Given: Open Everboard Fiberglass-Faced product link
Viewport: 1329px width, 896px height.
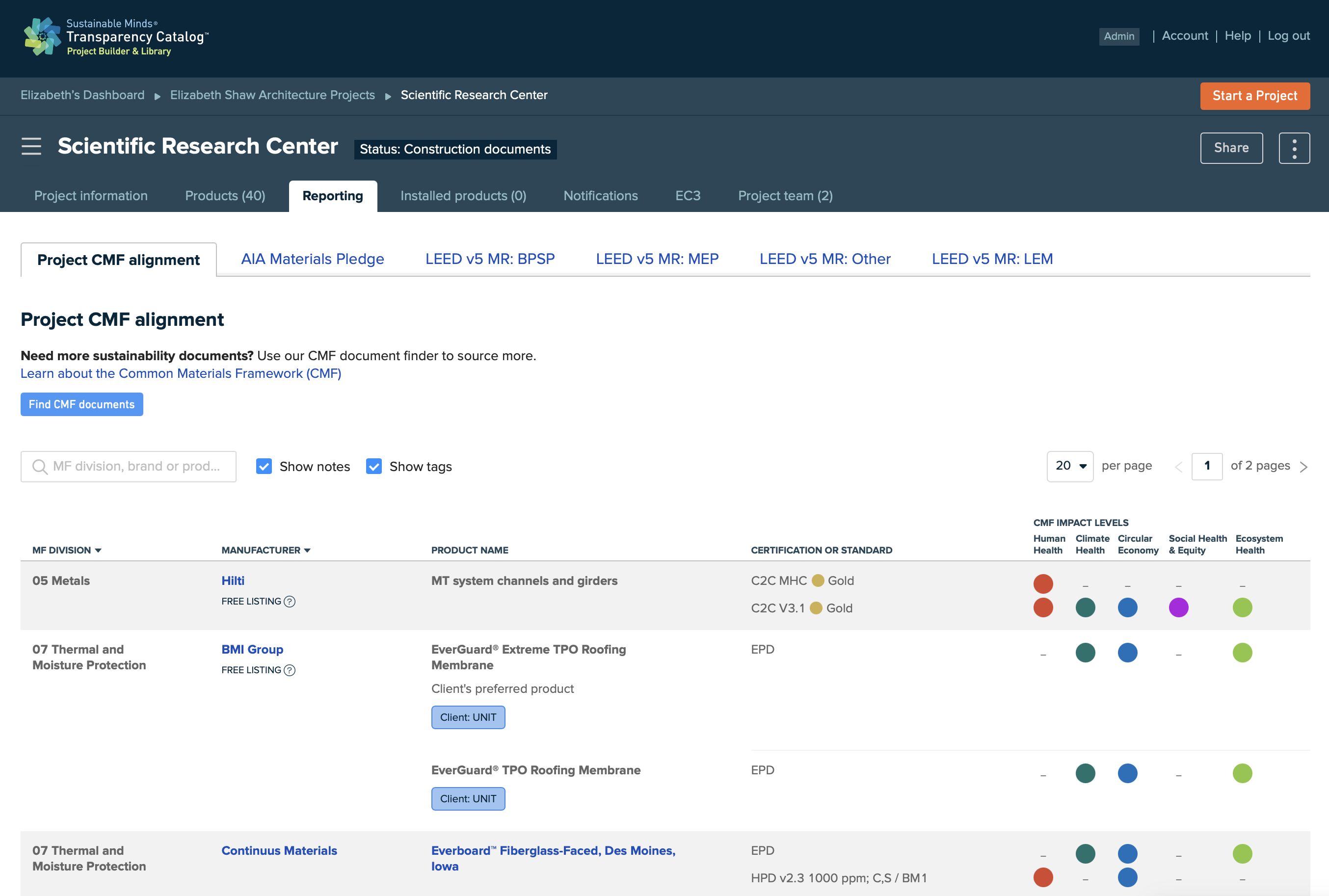Looking at the screenshot, I should coord(553,858).
